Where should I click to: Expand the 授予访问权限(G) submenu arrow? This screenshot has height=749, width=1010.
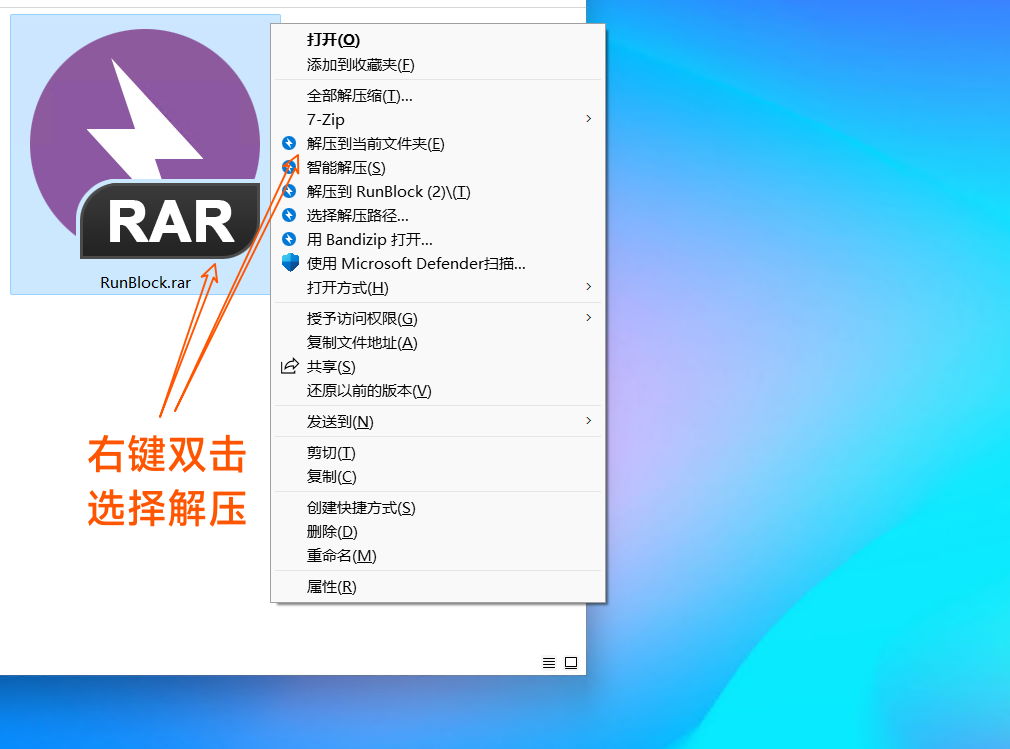(589, 318)
